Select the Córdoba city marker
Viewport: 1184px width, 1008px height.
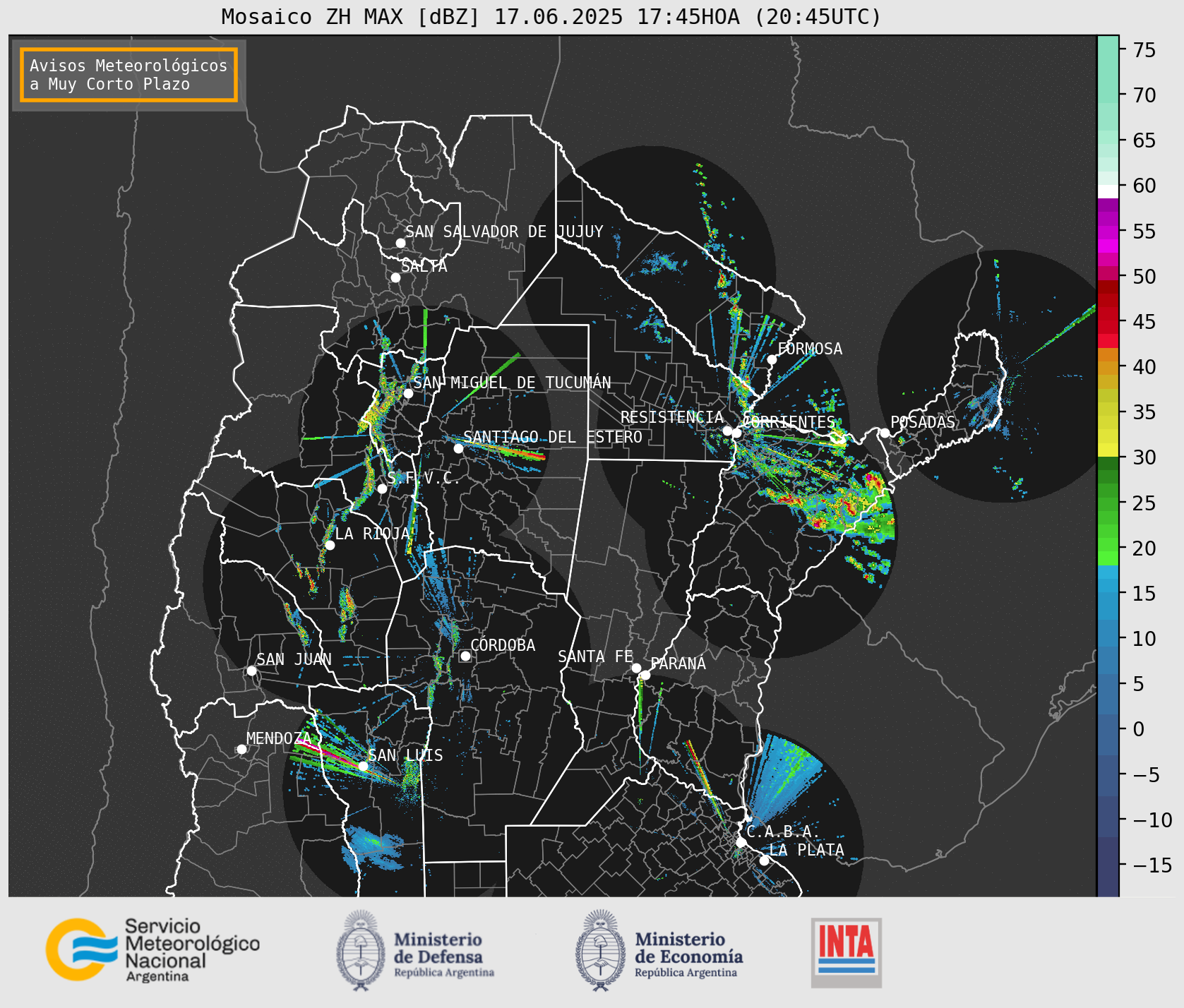(x=465, y=656)
